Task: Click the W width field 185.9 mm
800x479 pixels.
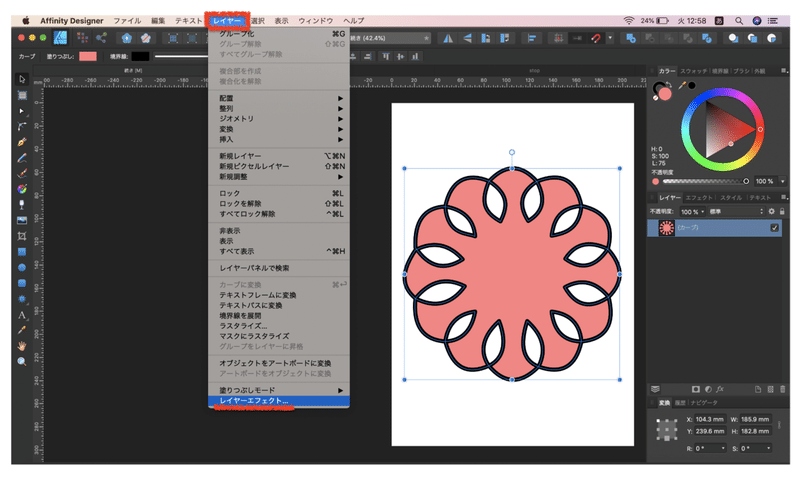Action: [755, 419]
